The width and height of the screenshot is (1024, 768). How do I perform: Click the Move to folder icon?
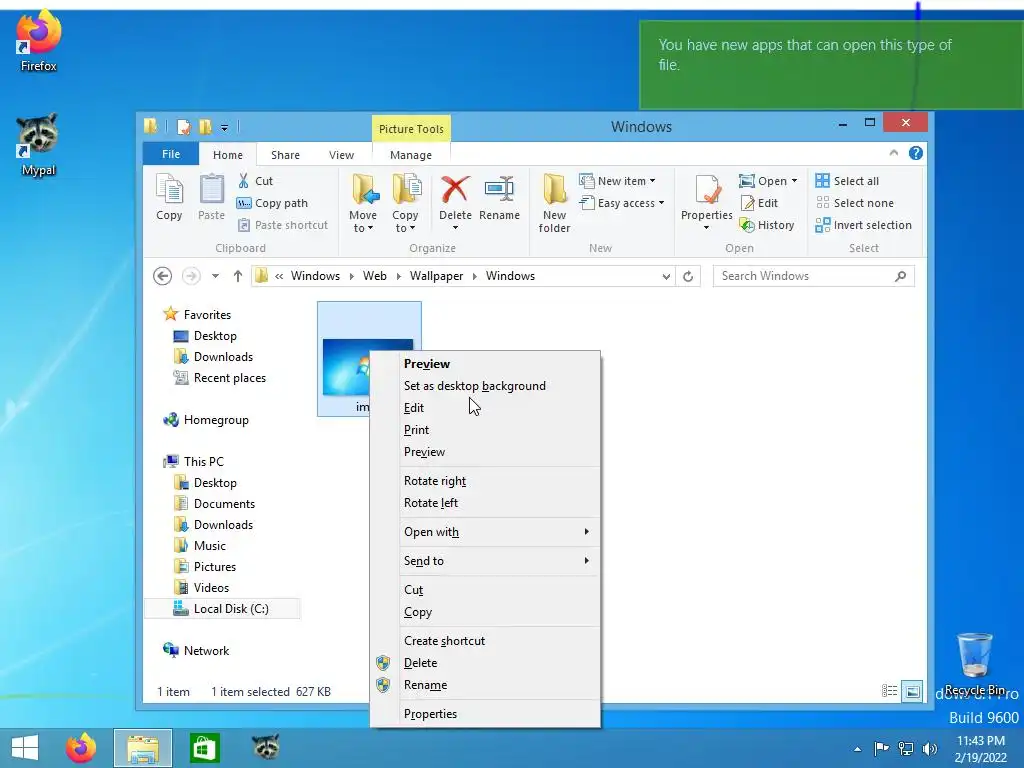(364, 190)
